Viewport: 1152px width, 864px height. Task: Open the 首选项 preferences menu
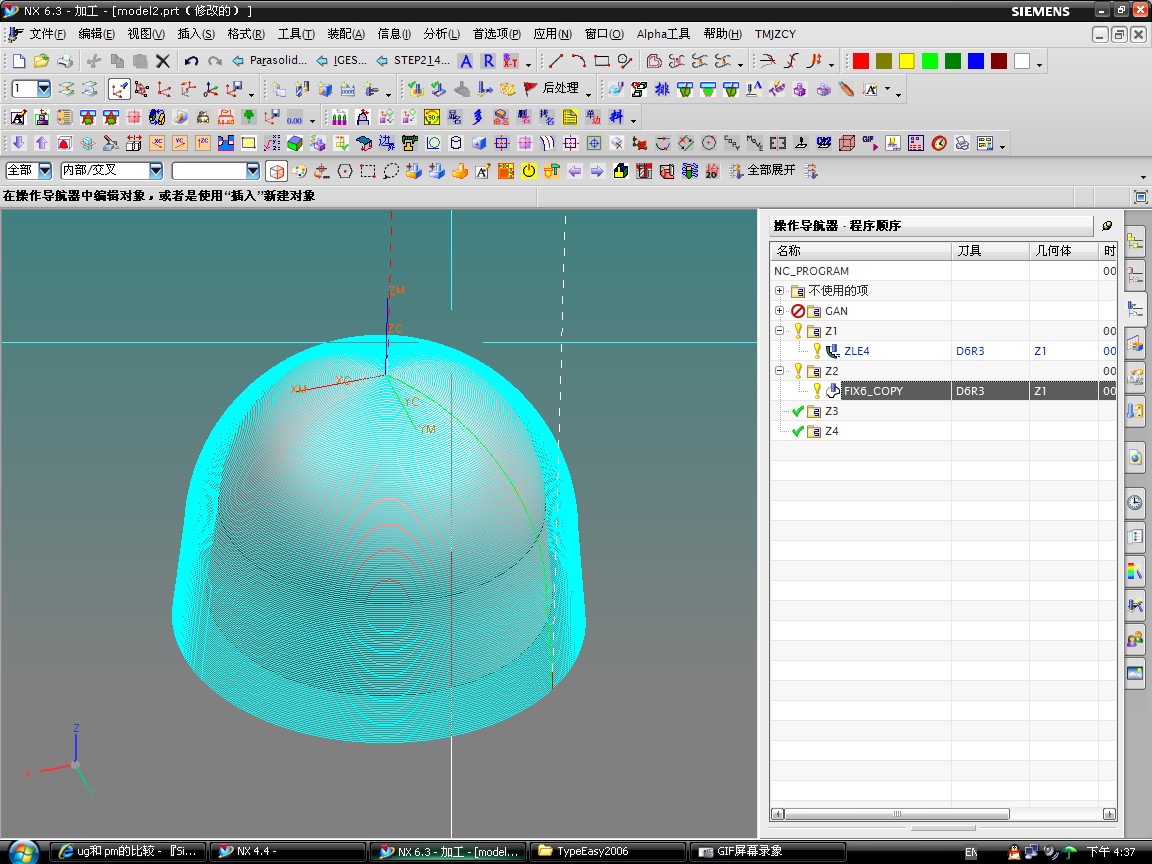496,34
